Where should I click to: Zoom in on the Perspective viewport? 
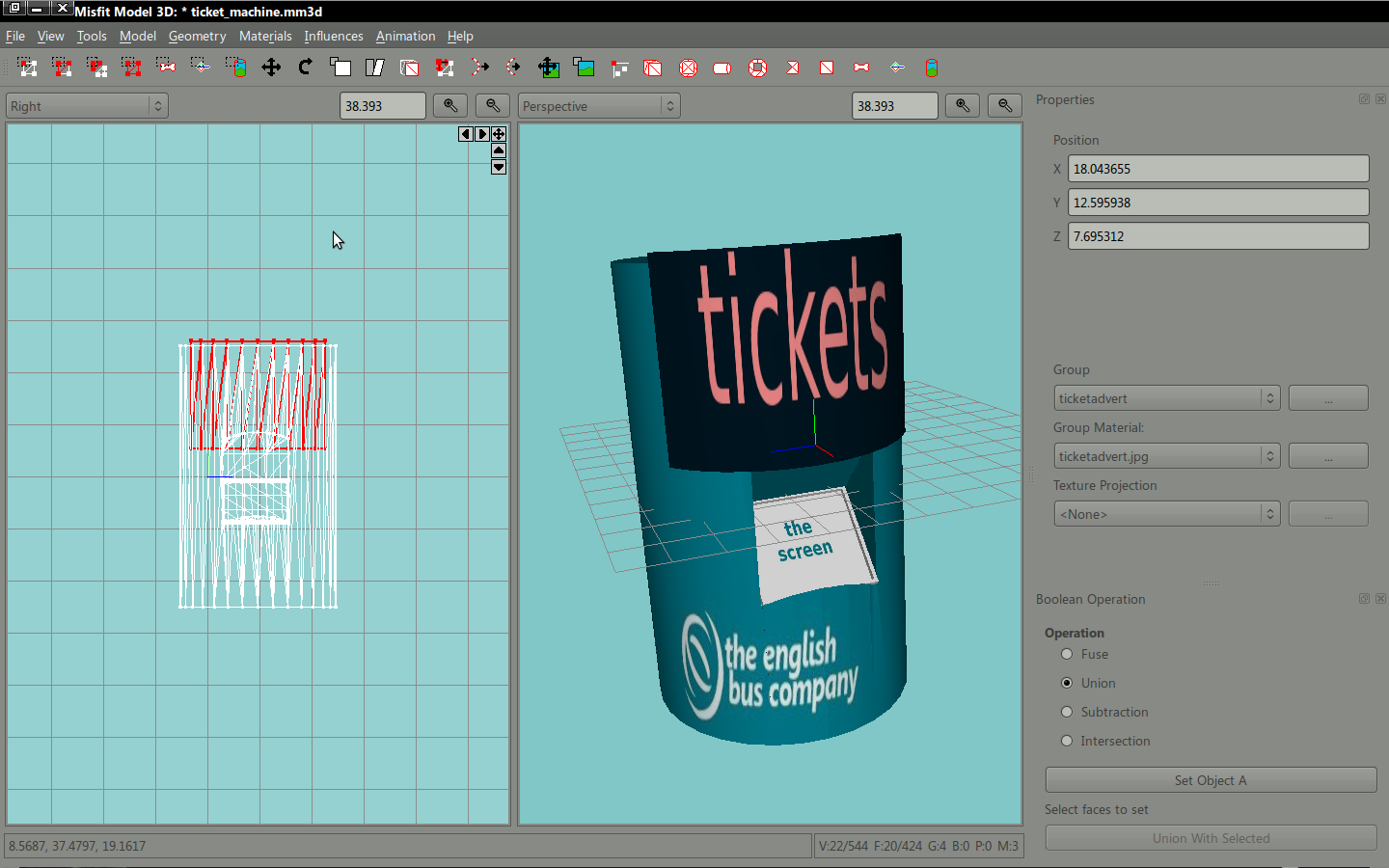click(963, 106)
